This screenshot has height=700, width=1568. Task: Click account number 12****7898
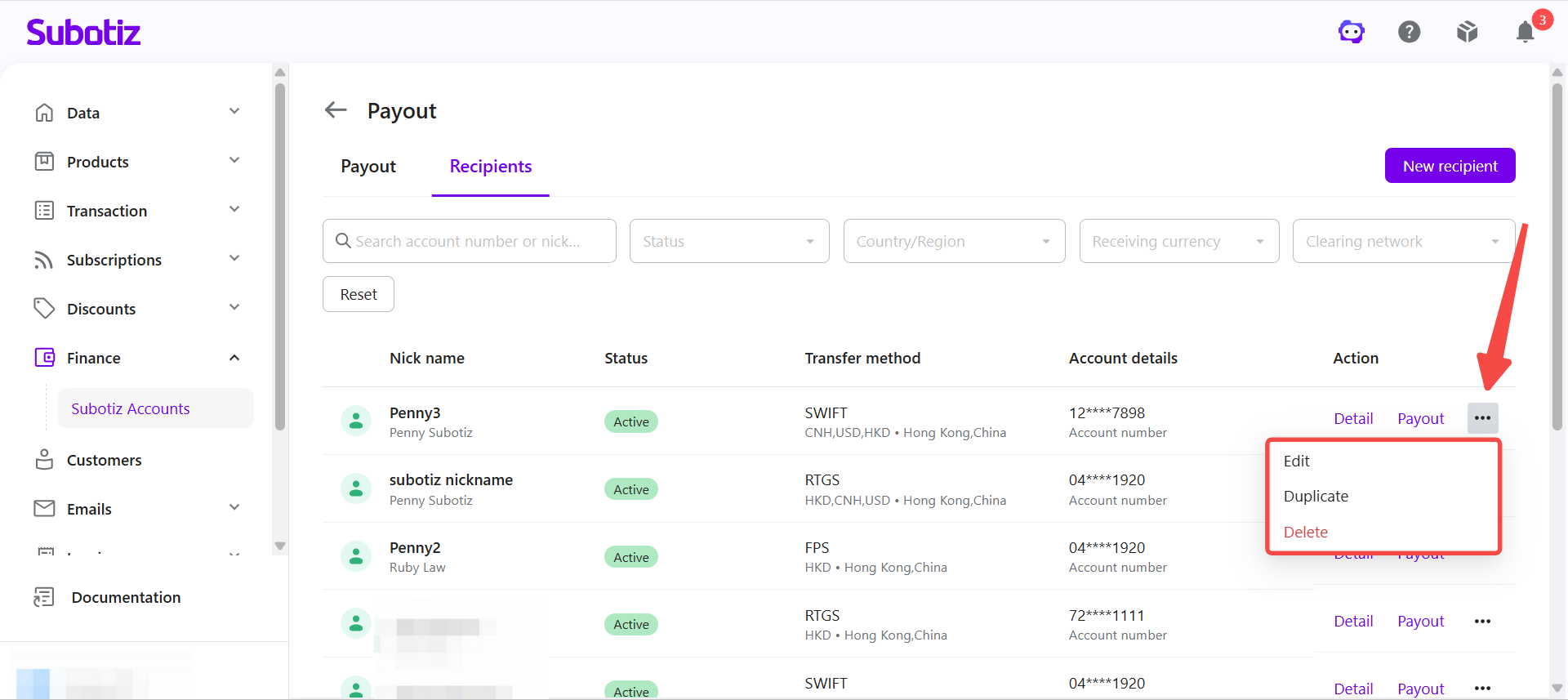tap(1107, 412)
